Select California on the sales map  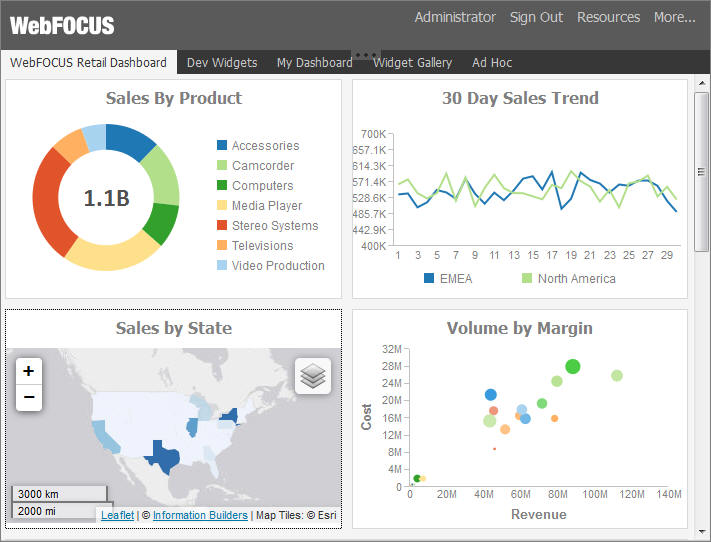(103, 435)
